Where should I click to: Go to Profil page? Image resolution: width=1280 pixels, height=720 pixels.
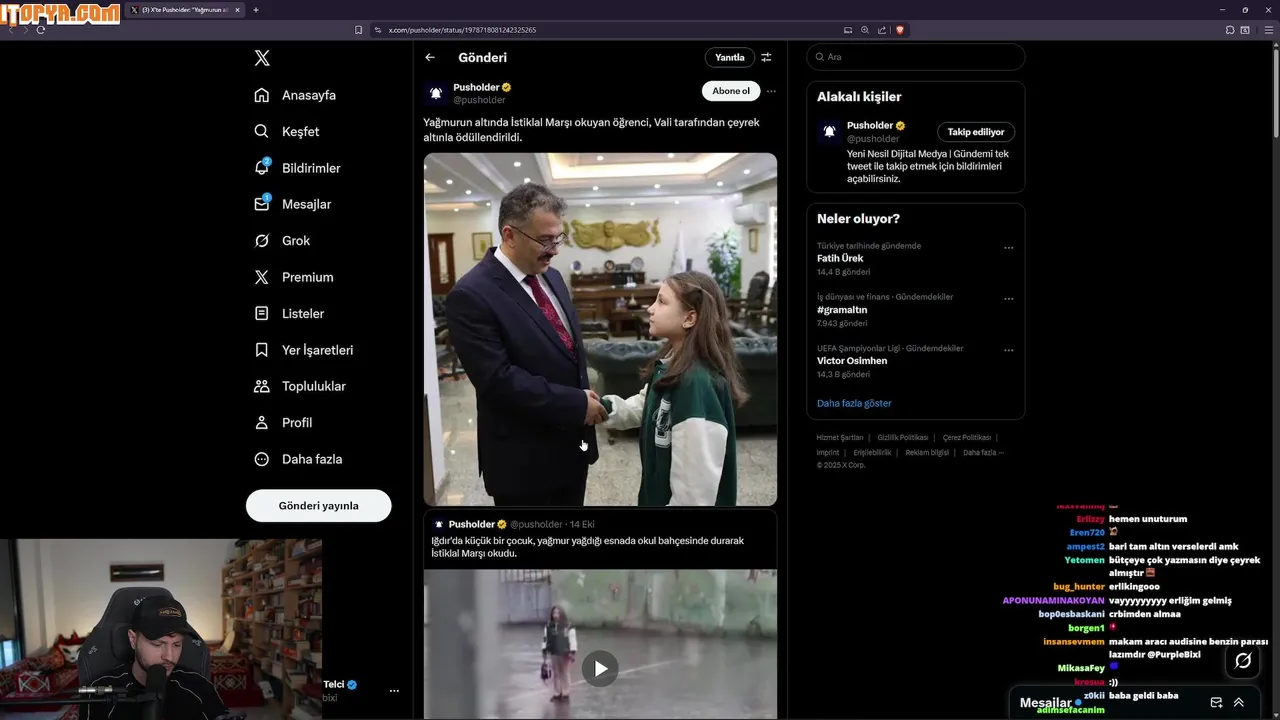click(x=282, y=422)
